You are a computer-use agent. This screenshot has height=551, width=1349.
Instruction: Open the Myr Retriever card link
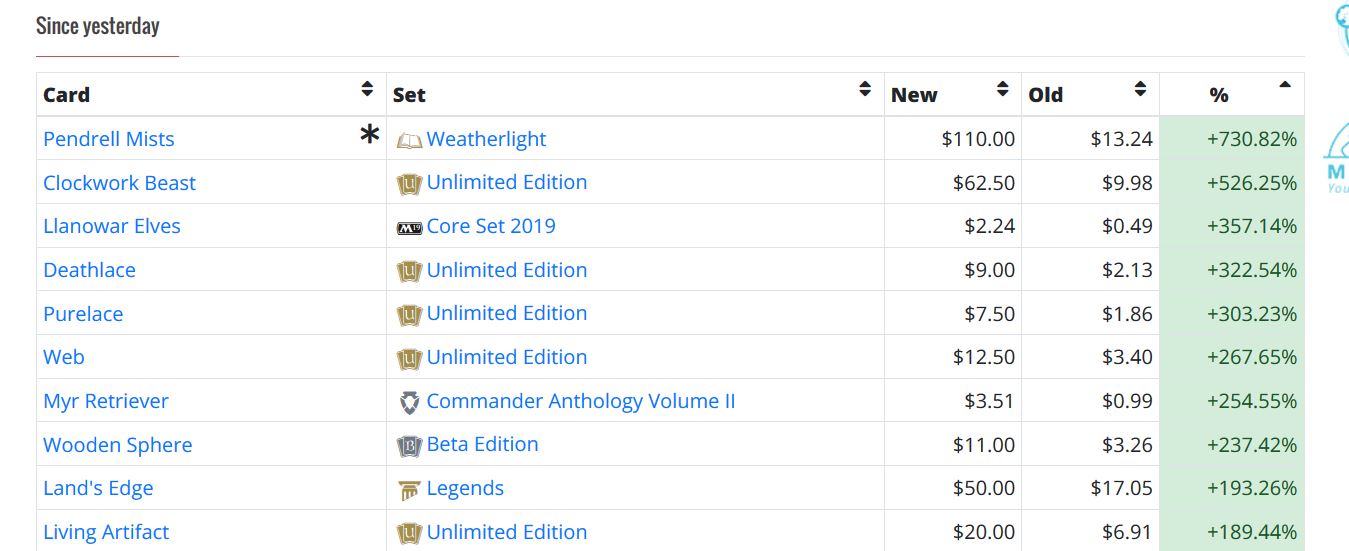106,401
